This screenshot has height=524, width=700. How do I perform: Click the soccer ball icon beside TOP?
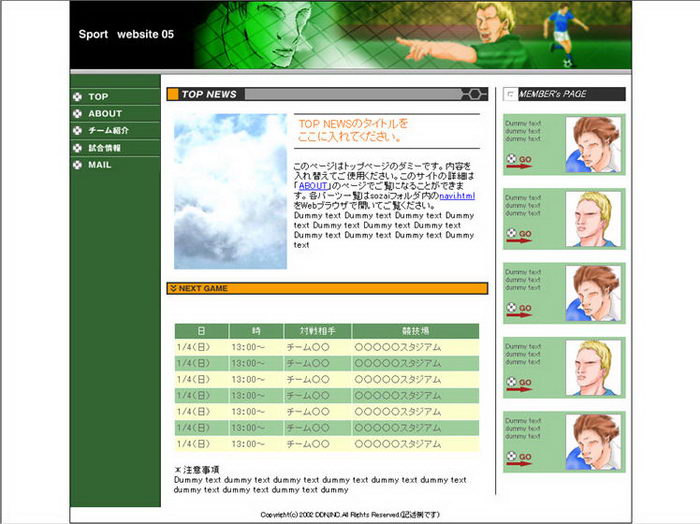(77, 97)
